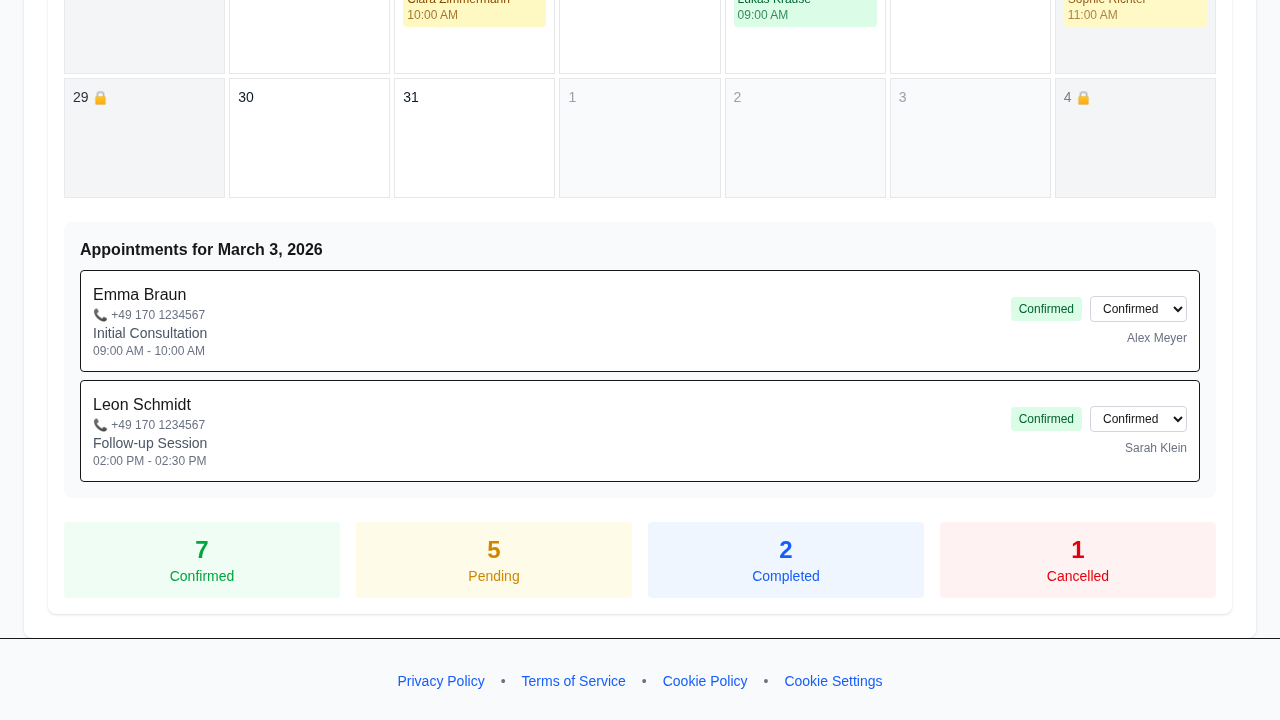1280x720 pixels.
Task: Open the Terms of Service link
Action: (x=573, y=681)
